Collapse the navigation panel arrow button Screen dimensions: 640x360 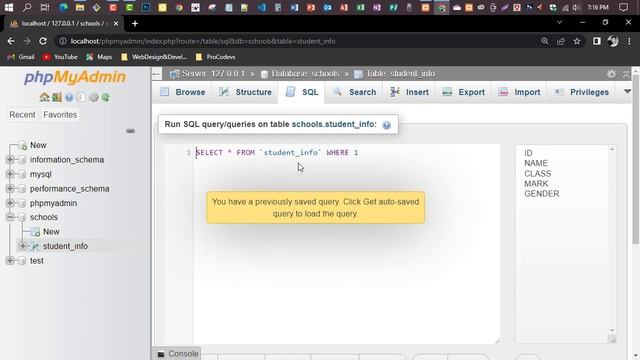point(157,74)
